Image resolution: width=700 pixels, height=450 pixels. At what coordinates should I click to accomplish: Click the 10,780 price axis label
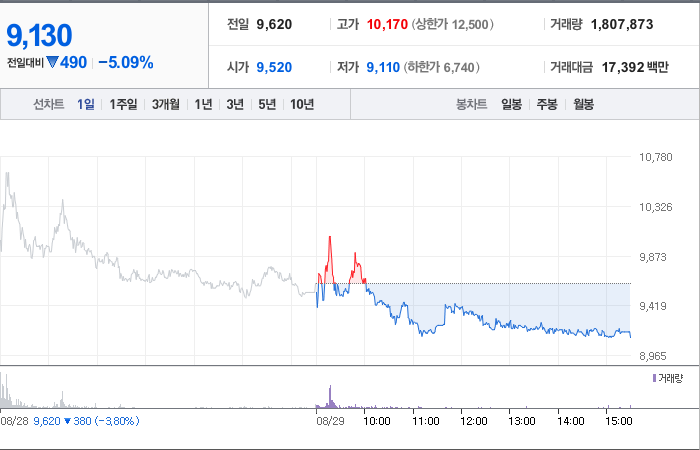656,157
